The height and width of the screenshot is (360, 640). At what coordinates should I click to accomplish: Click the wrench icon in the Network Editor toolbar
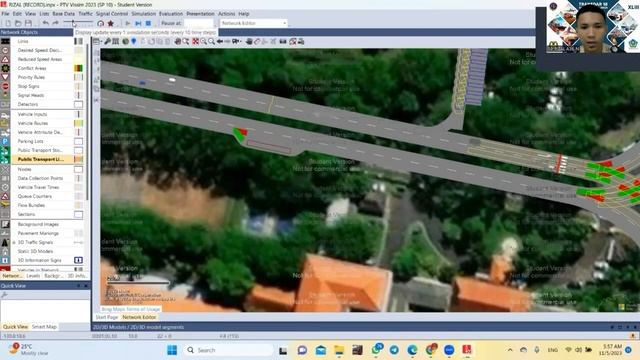pos(107,42)
